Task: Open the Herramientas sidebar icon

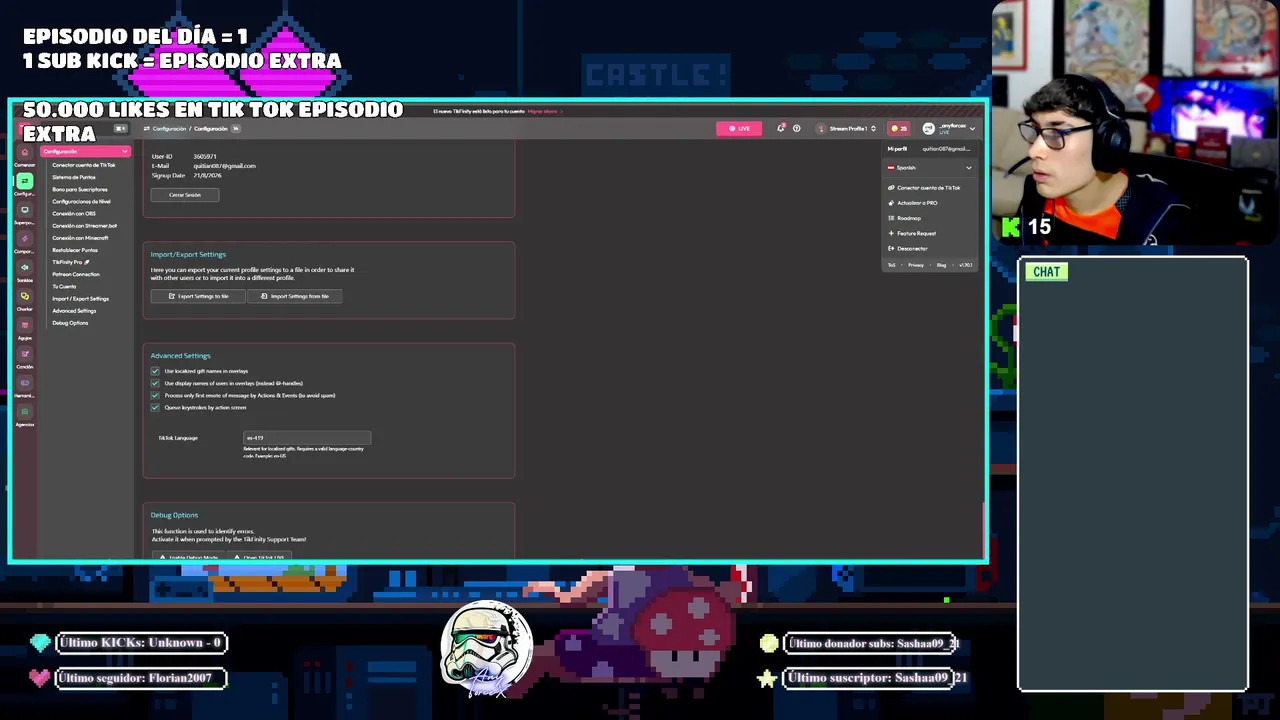Action: (25, 383)
